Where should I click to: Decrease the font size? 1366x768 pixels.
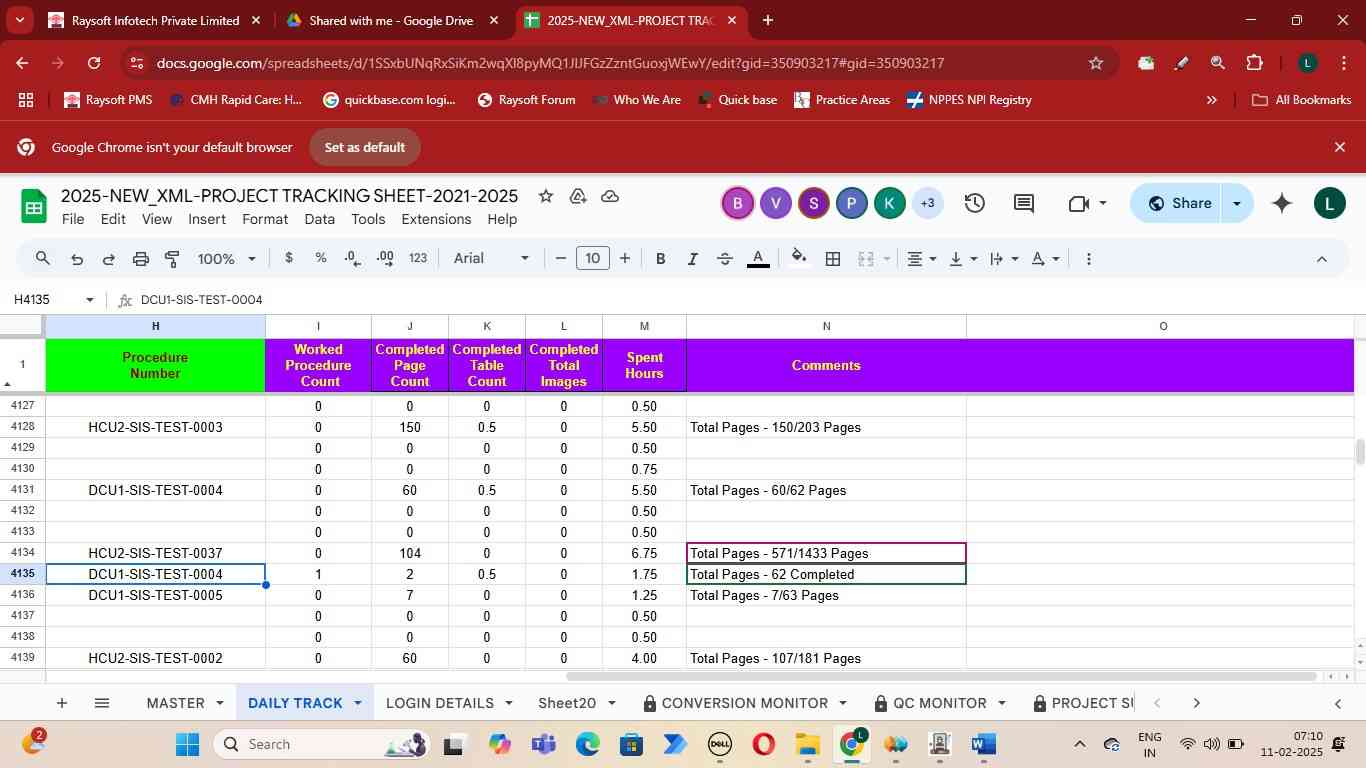pyautogui.click(x=561, y=258)
